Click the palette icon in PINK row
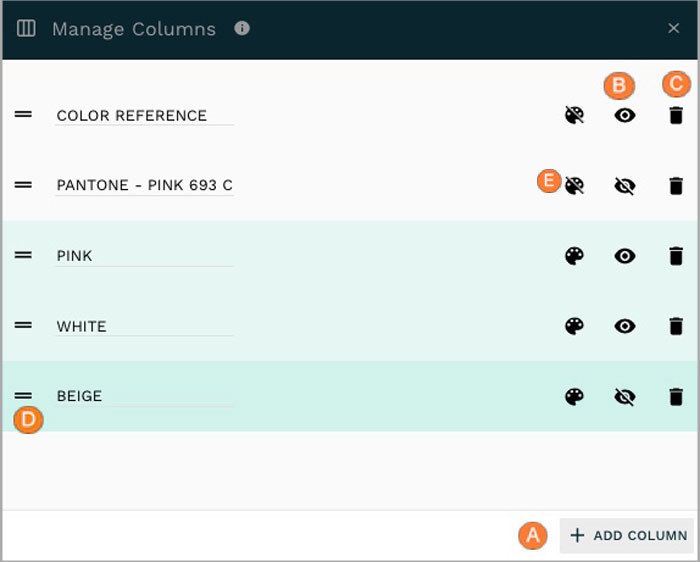Viewport: 700px width, 562px height. tap(574, 256)
